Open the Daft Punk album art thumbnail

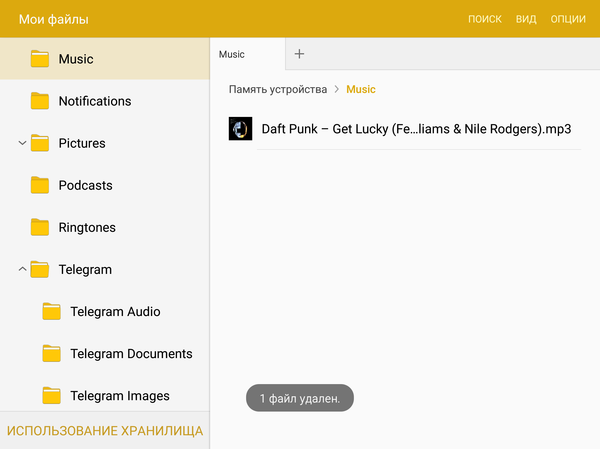pyautogui.click(x=240, y=129)
